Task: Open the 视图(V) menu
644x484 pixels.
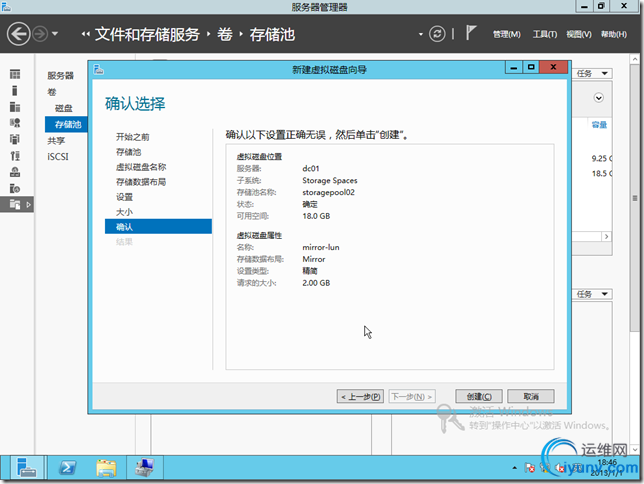Action: point(579,34)
